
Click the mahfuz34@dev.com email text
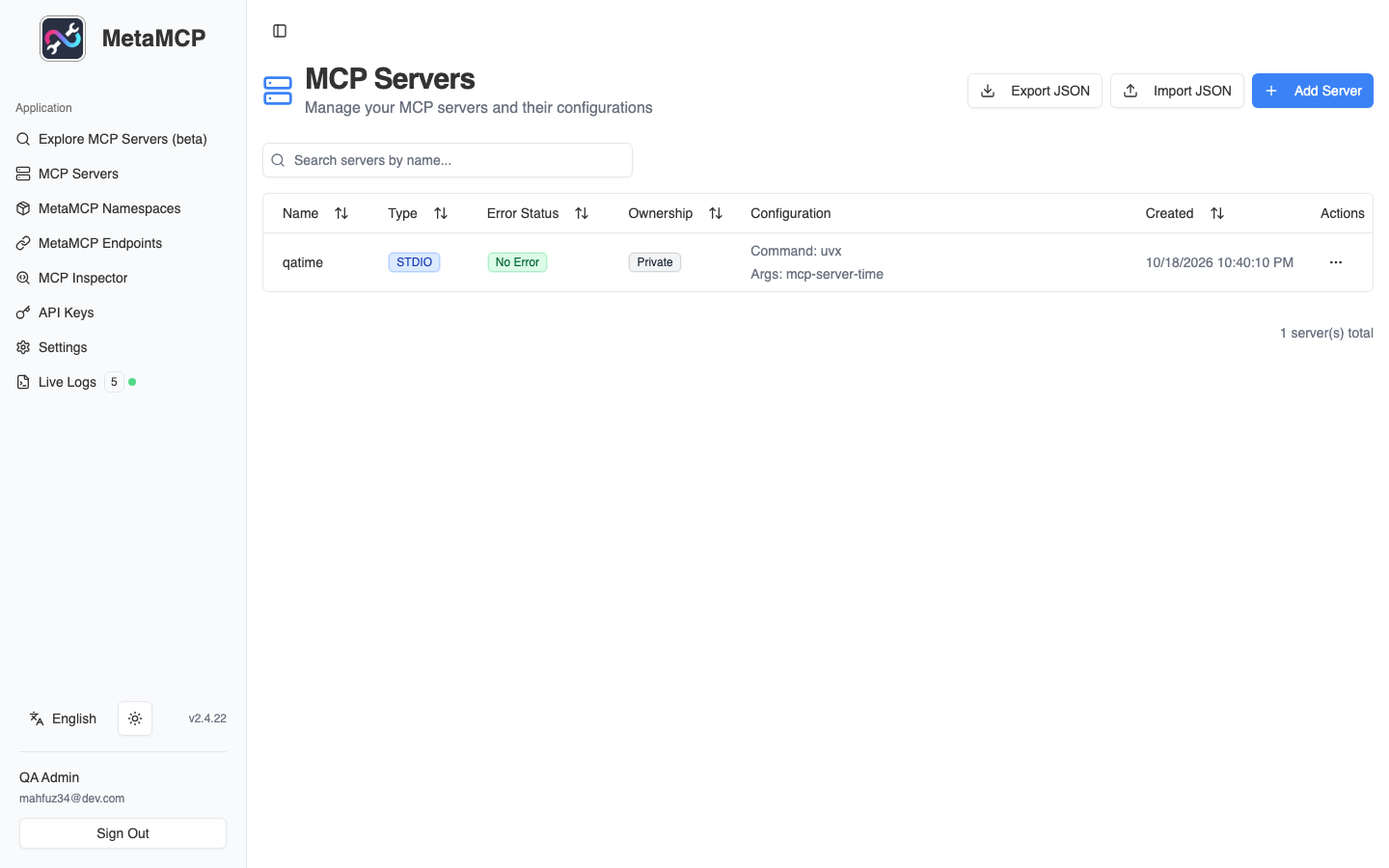[x=71, y=799]
